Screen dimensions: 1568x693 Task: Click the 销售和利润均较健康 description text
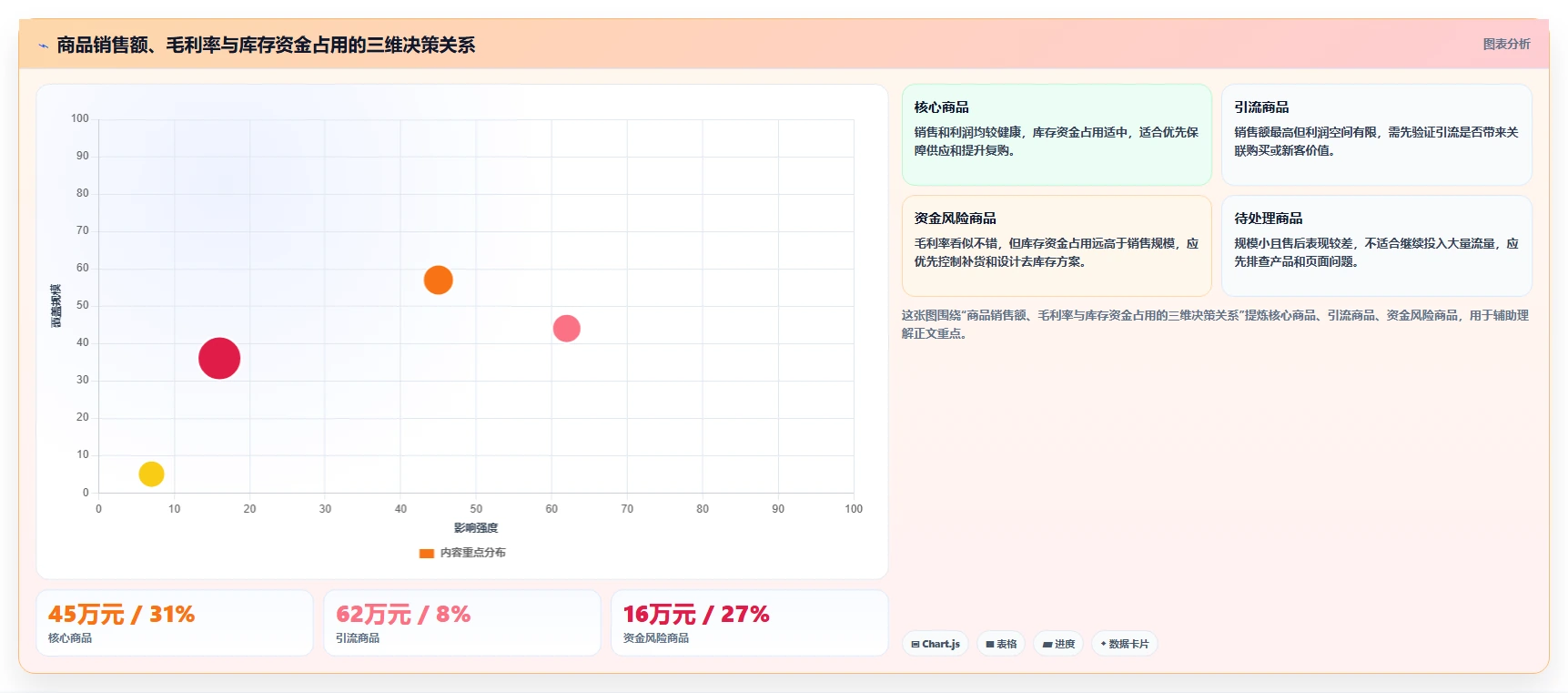(1057, 141)
